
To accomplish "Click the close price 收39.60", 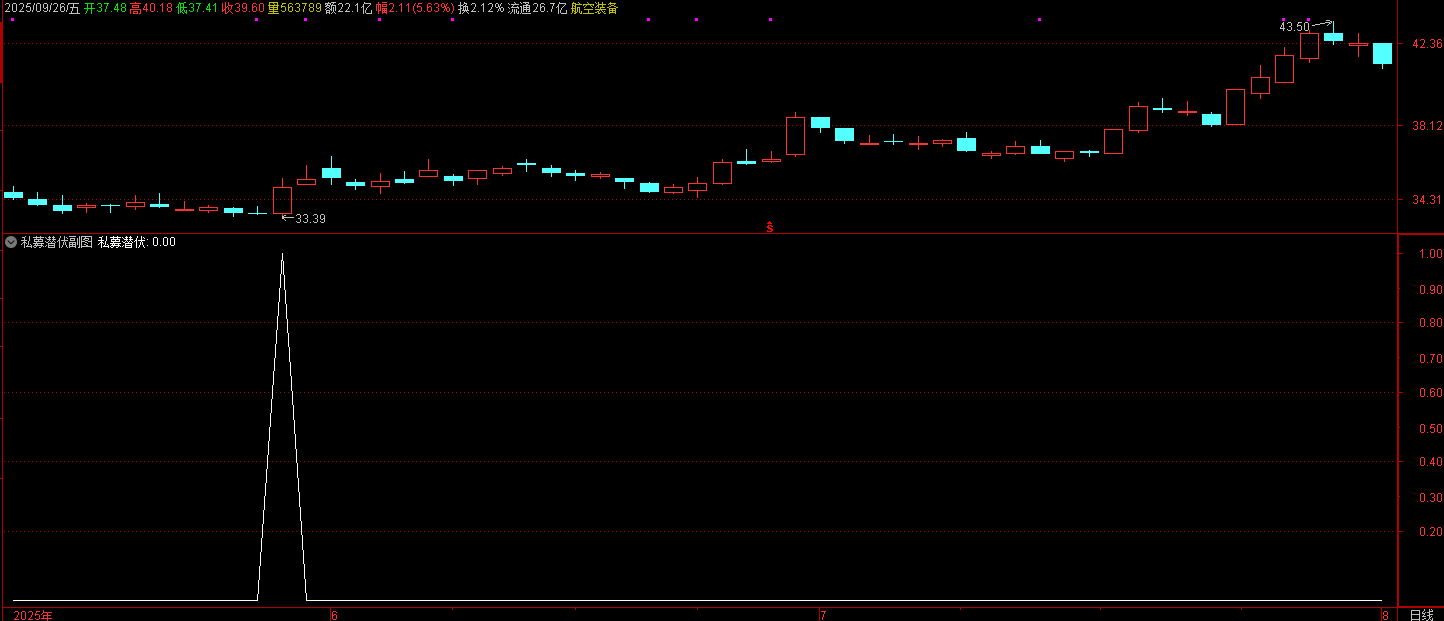I will (x=243, y=8).
